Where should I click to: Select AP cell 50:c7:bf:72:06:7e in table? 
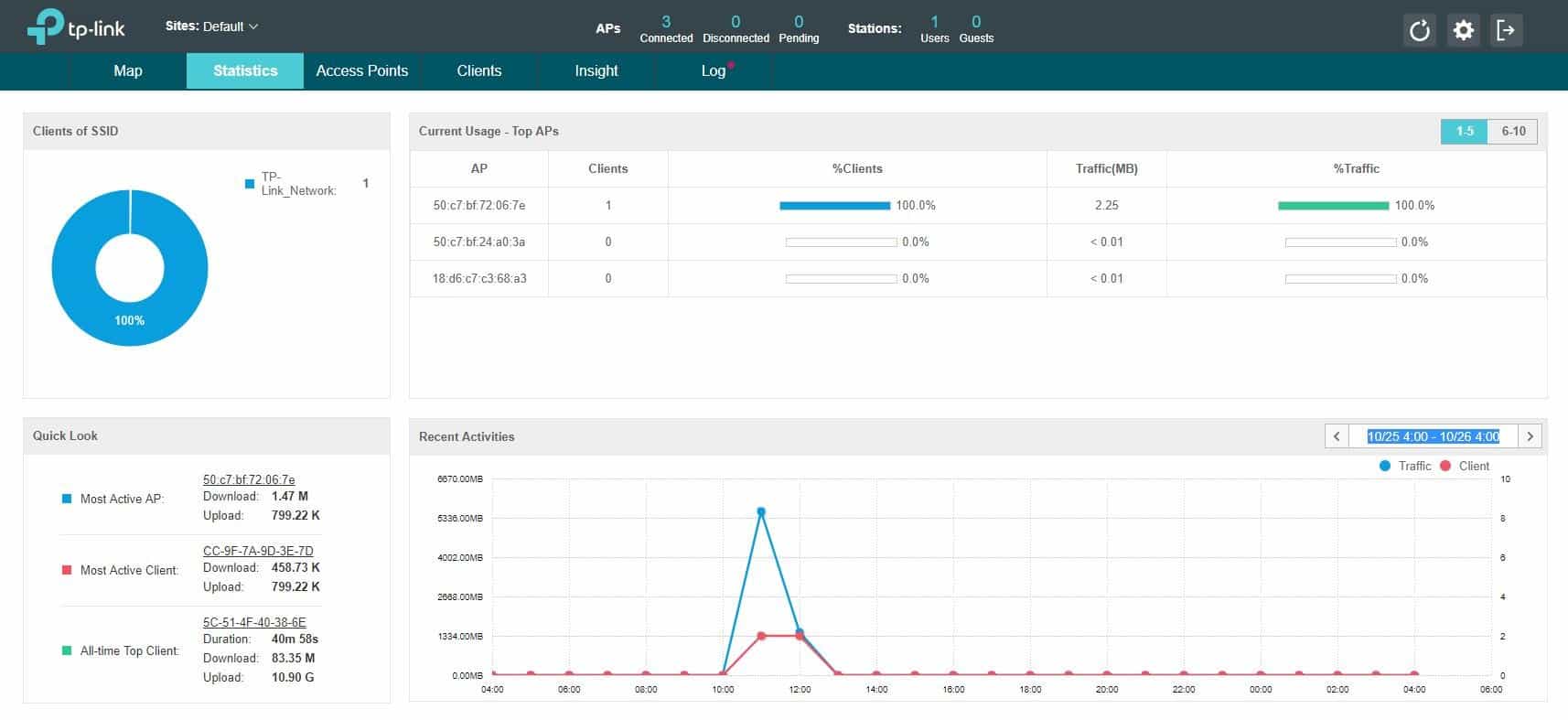(479, 205)
